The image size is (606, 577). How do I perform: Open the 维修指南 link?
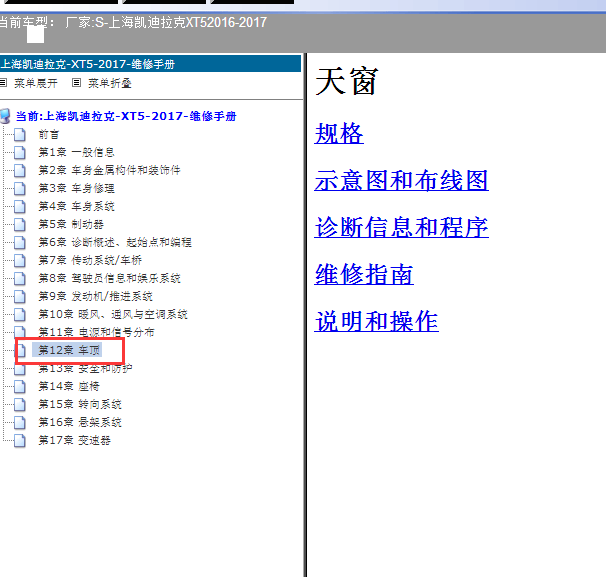point(364,274)
